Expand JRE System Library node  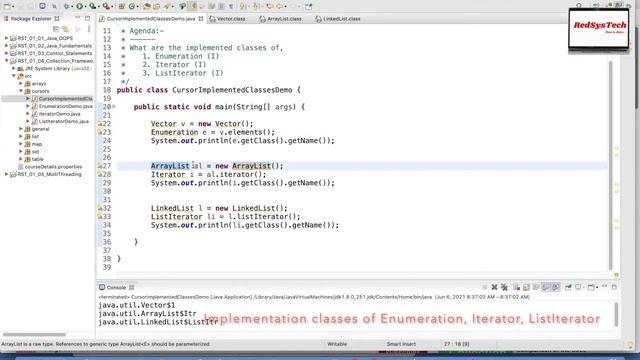tap(13, 68)
